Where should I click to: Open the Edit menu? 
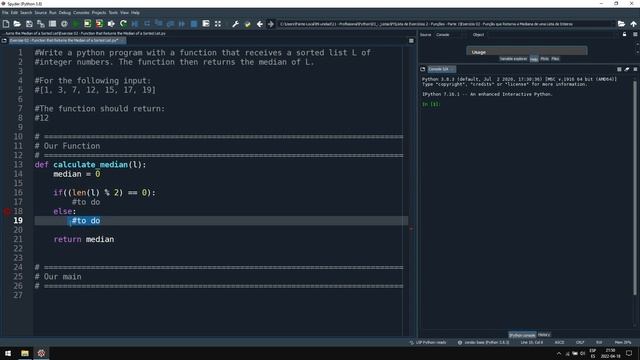(x=14, y=13)
